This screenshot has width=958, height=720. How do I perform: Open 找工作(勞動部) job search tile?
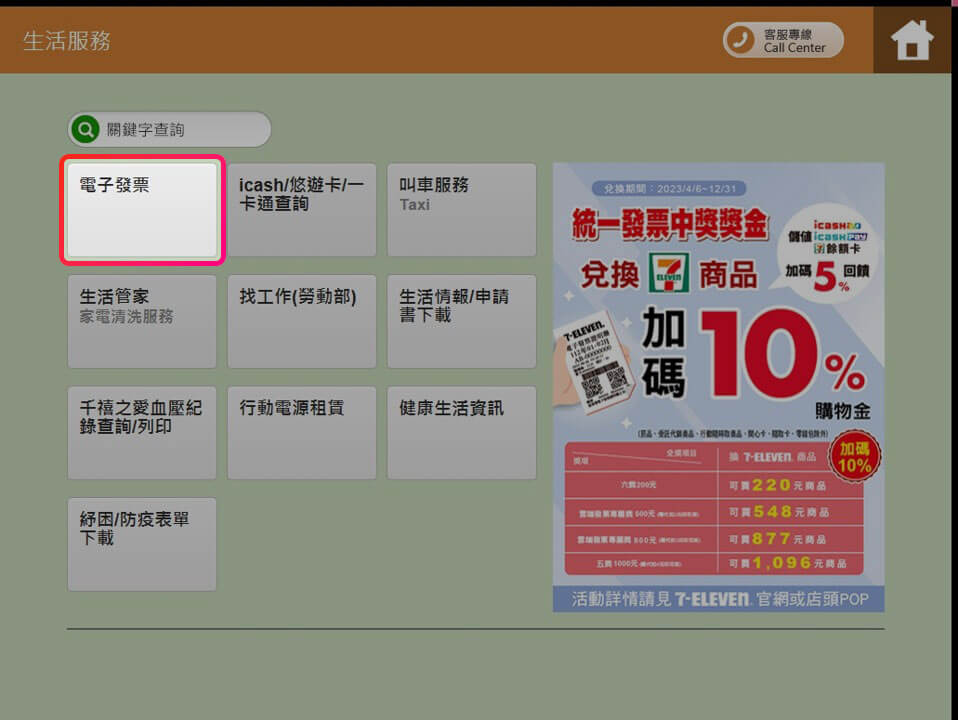[x=302, y=321]
